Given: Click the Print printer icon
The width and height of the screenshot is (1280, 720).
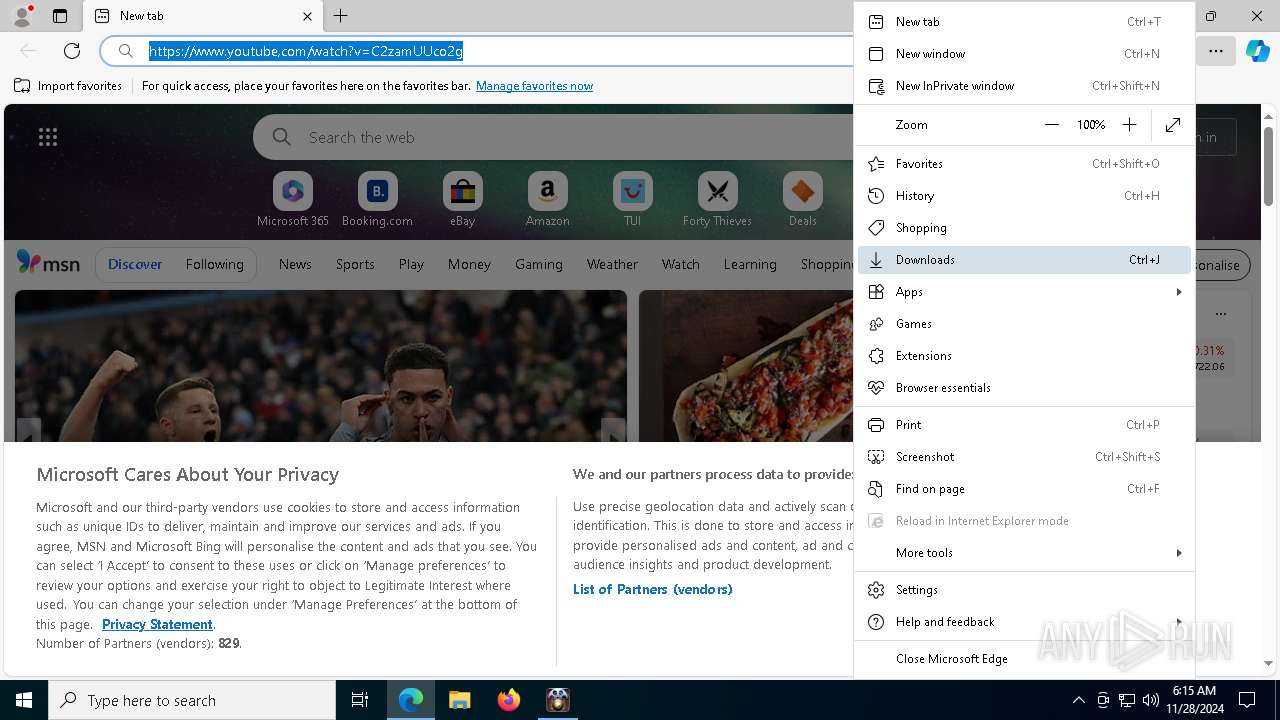Looking at the screenshot, I should 876,425.
